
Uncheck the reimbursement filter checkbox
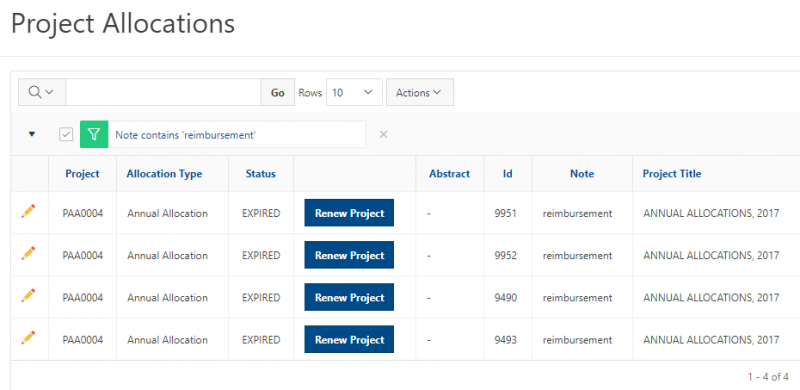pos(66,134)
